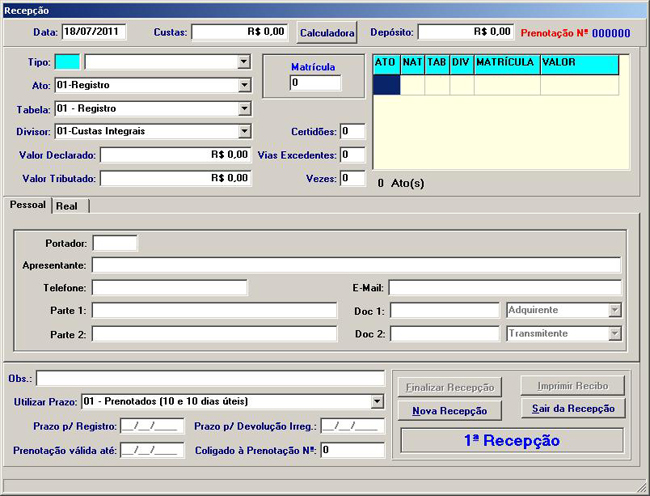
Task: Click the Custas value field
Action: 239,32
